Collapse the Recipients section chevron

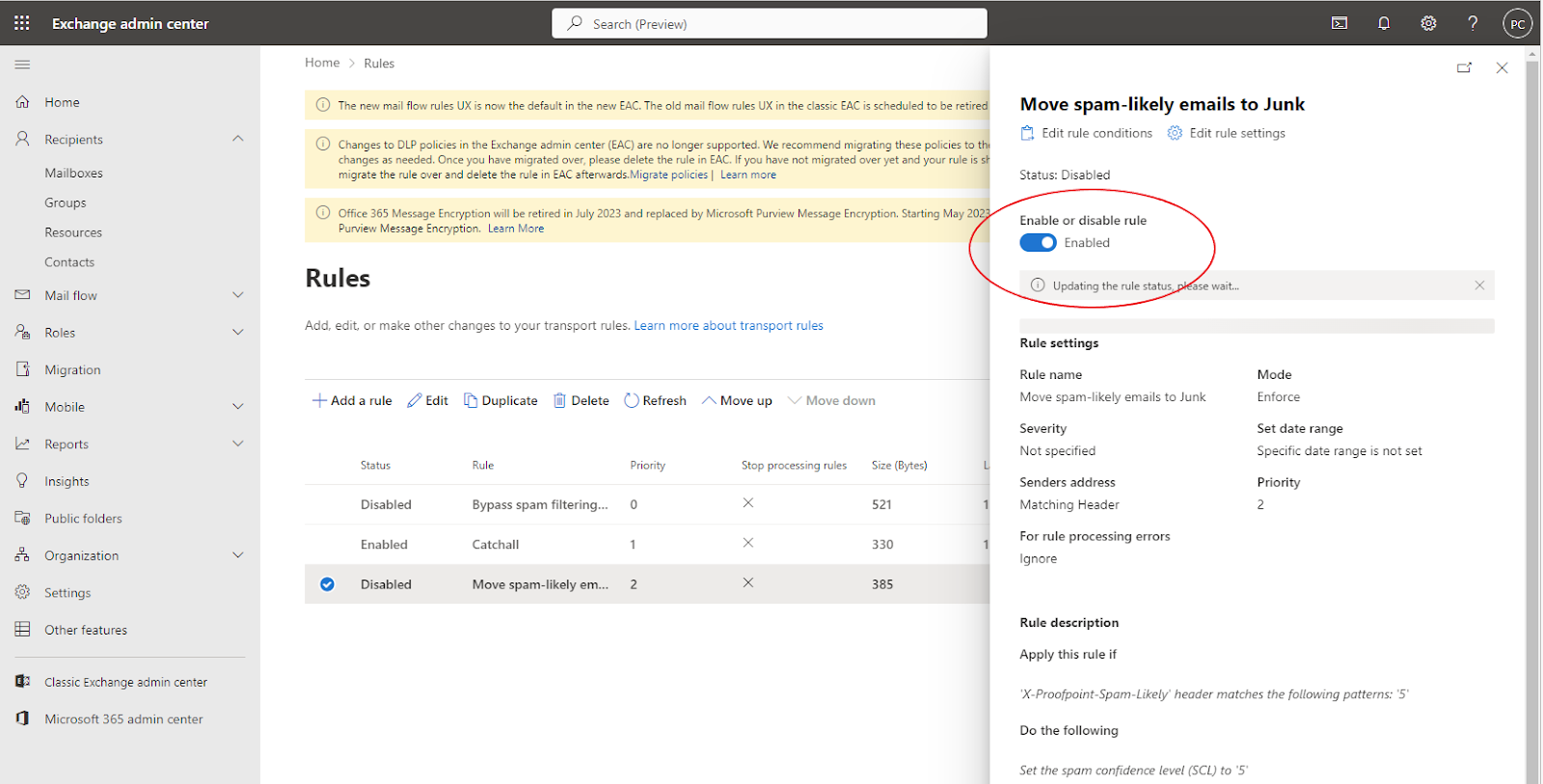click(238, 139)
